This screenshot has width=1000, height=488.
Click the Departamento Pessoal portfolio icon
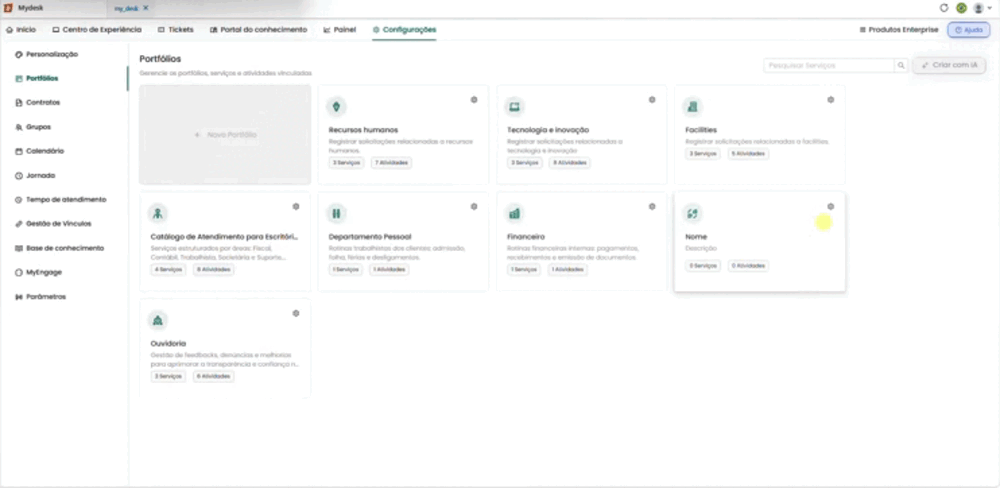[336, 213]
